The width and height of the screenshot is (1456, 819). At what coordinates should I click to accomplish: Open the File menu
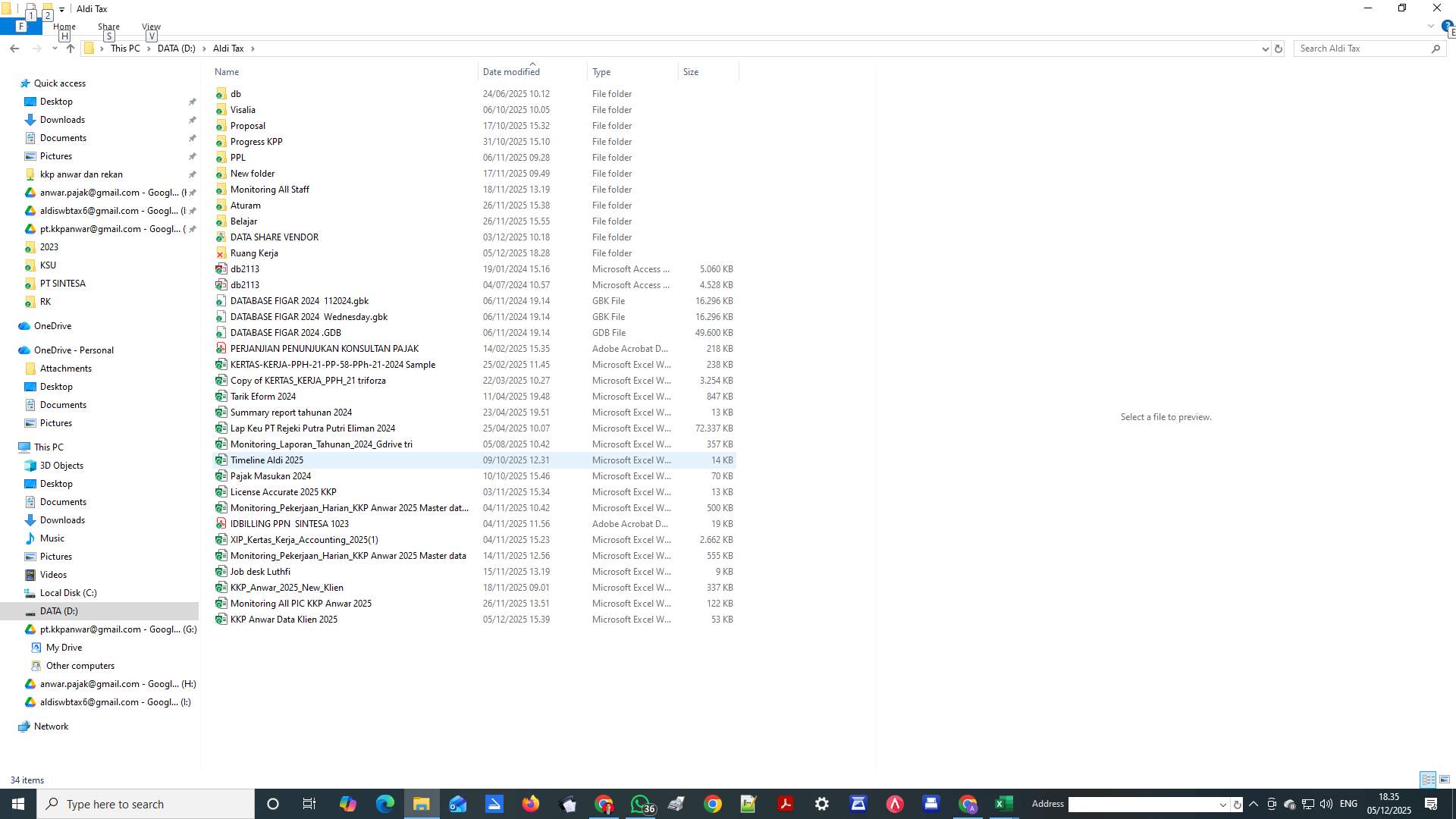(x=20, y=26)
